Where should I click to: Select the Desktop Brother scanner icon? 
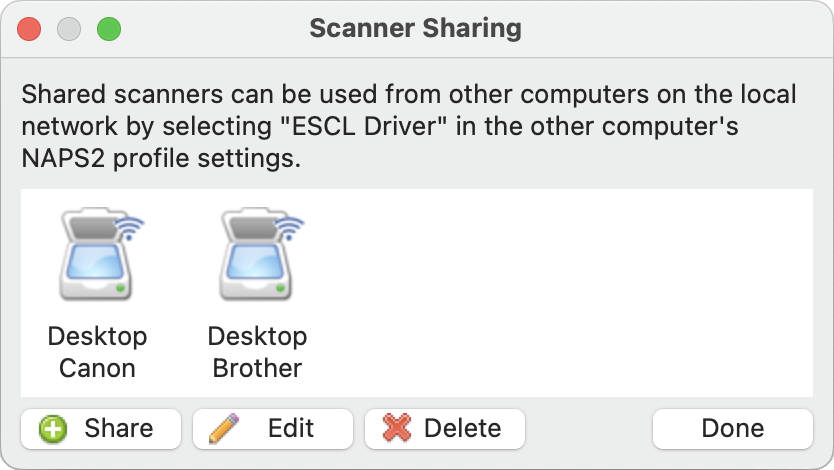pos(260,254)
